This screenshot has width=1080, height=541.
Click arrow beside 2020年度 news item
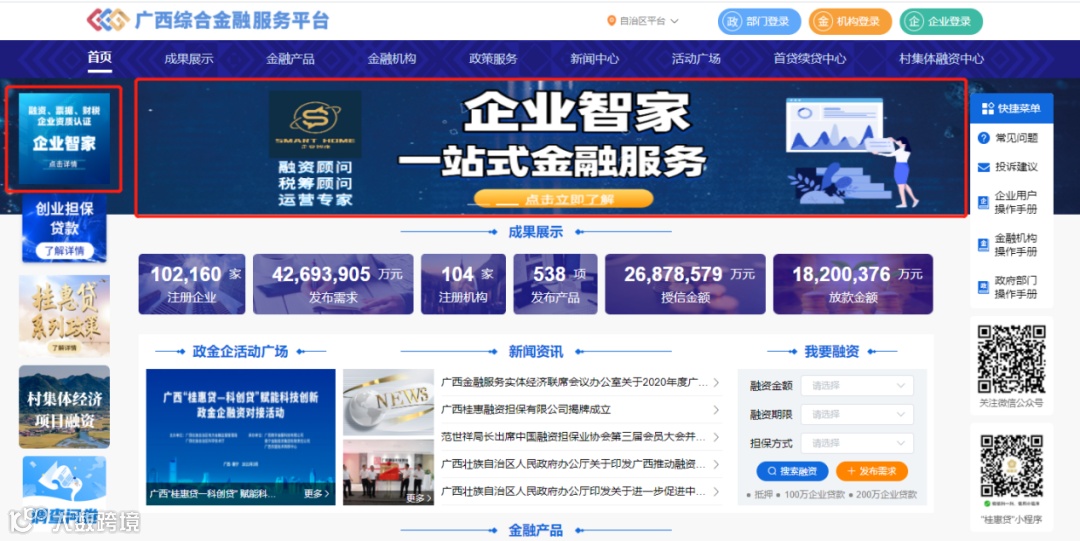(716, 382)
